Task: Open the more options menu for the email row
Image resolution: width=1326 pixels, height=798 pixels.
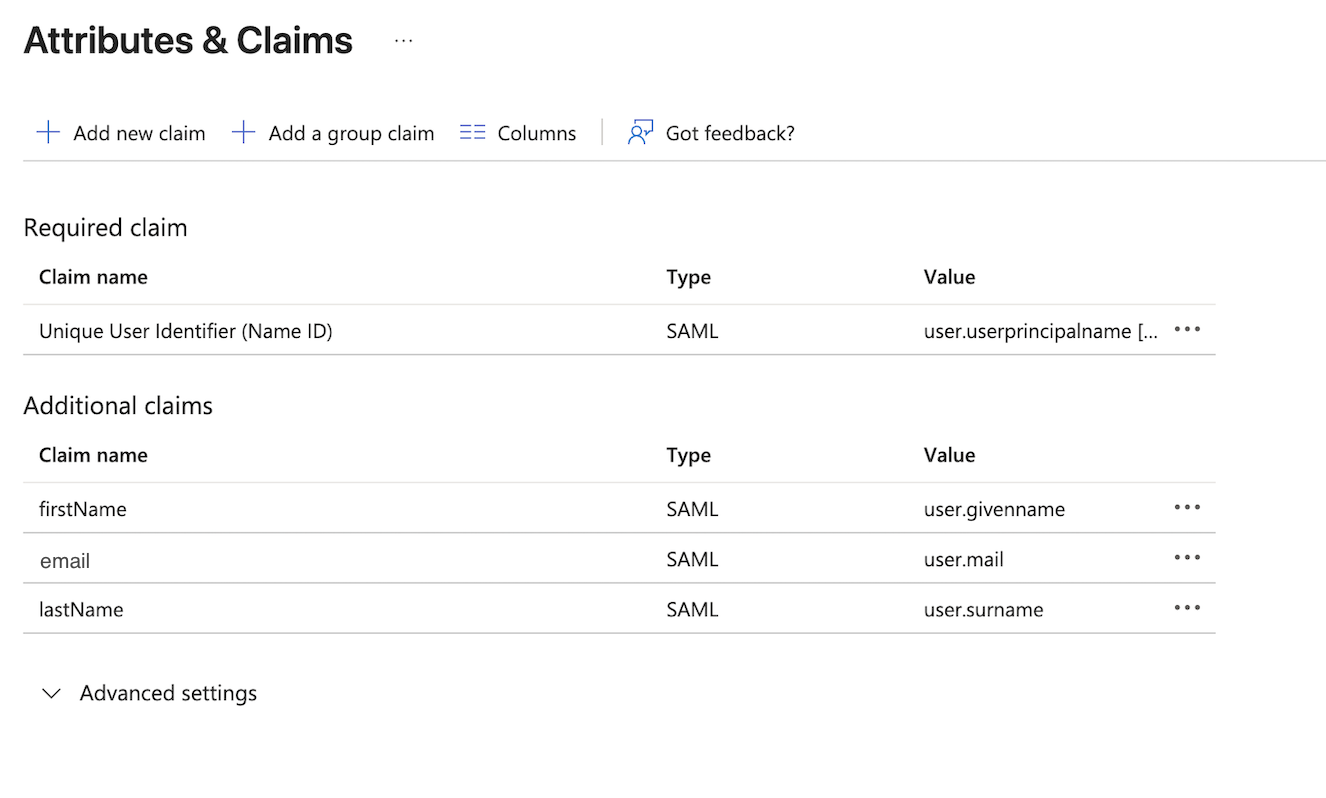Action: tap(1187, 557)
